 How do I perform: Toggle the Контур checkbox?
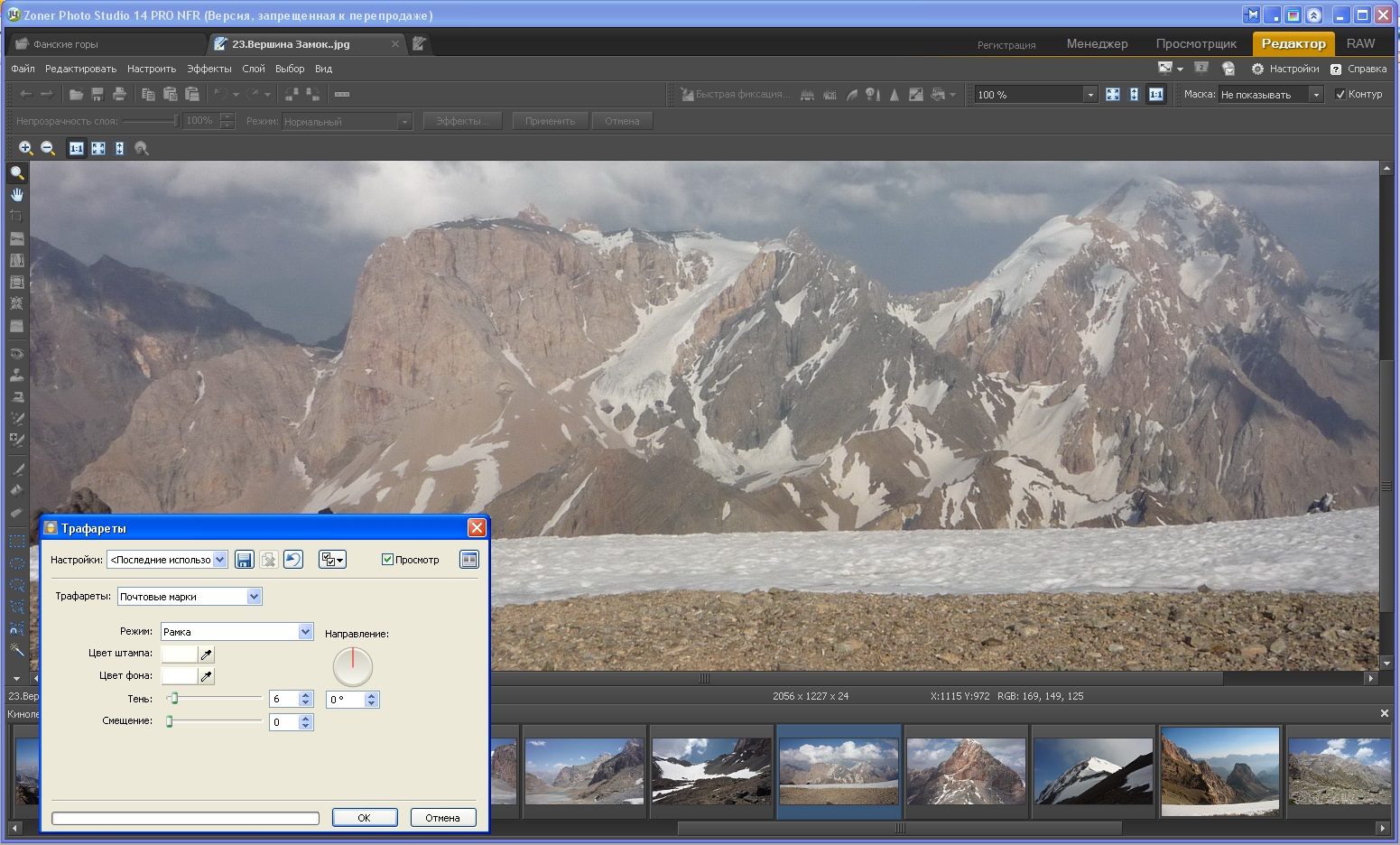point(1340,94)
